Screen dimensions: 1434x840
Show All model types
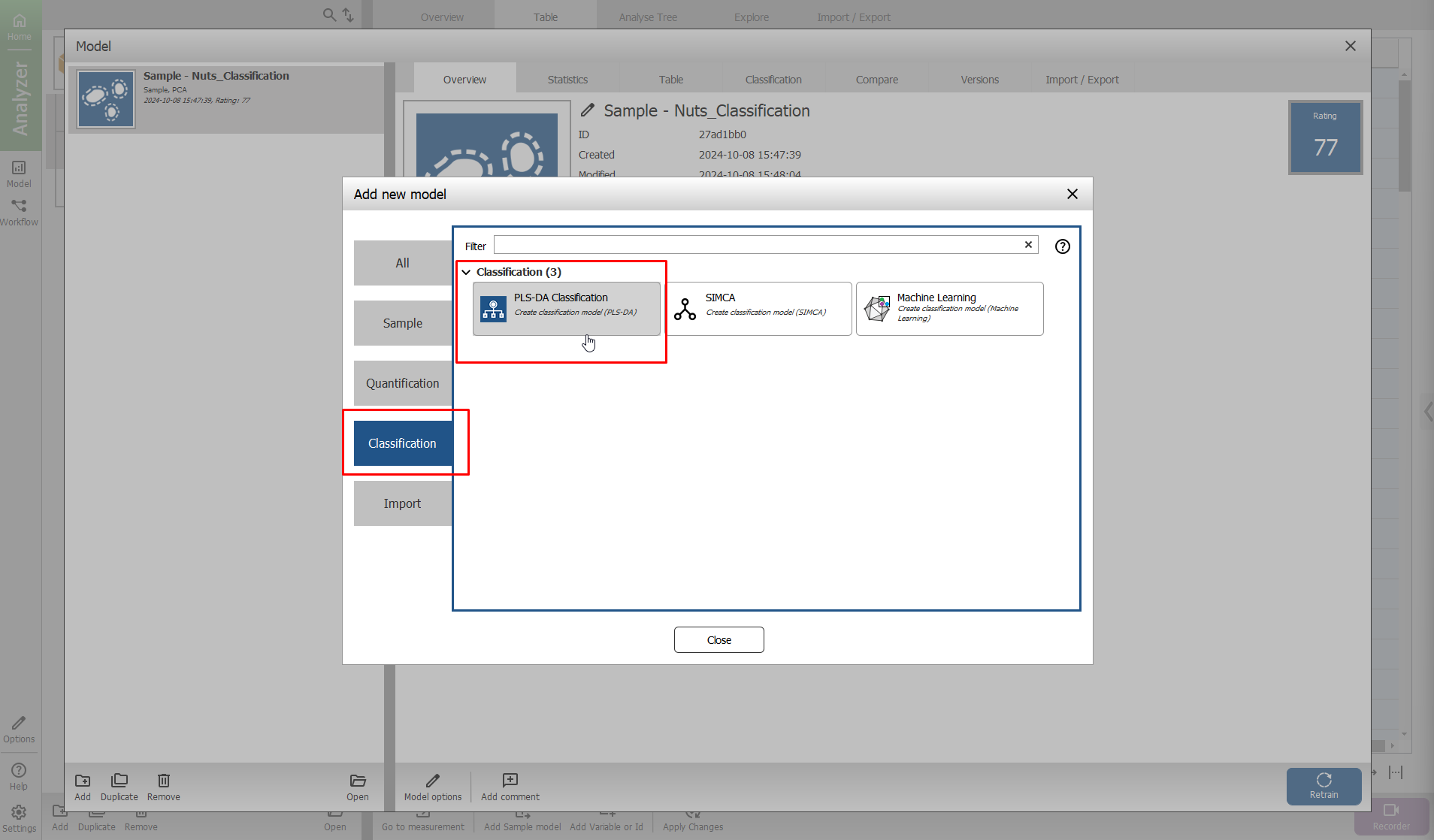403,263
